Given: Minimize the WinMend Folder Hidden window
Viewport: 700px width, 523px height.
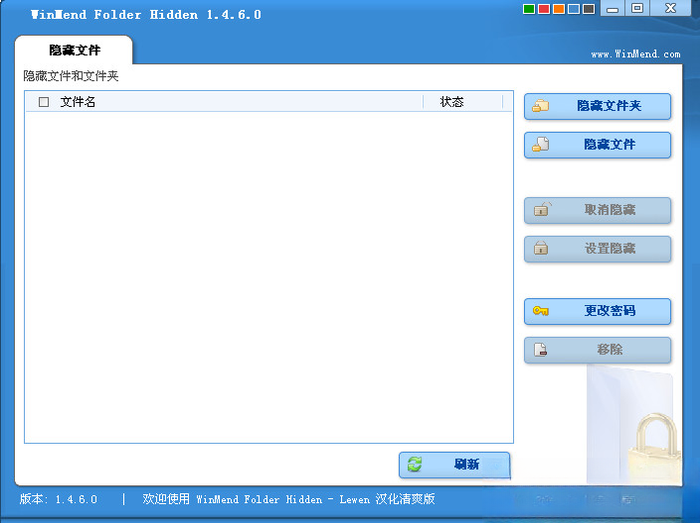Looking at the screenshot, I should tap(613, 8).
